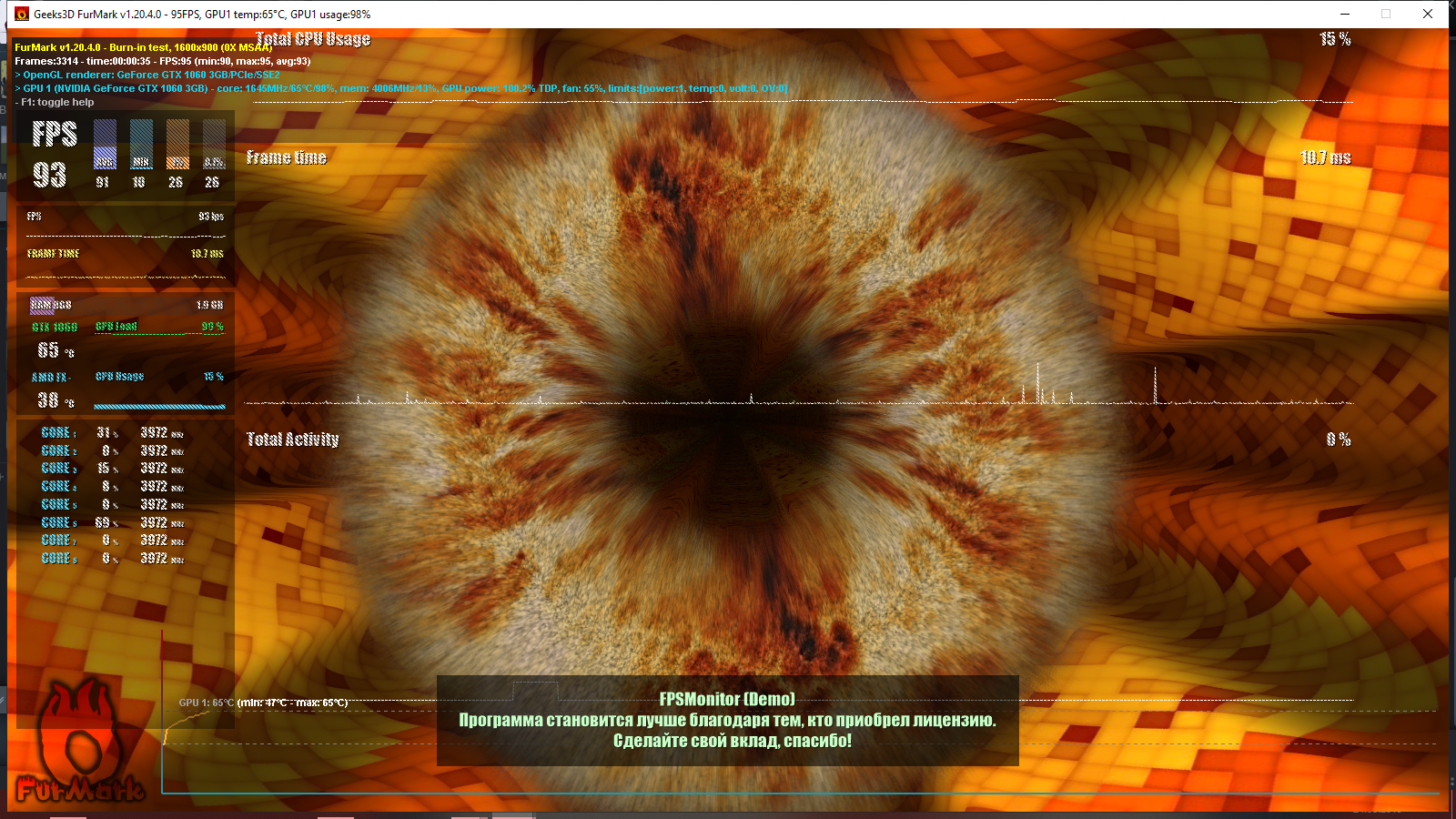
Task: Click the CORE 2 frequency value '3972'
Action: (x=154, y=450)
